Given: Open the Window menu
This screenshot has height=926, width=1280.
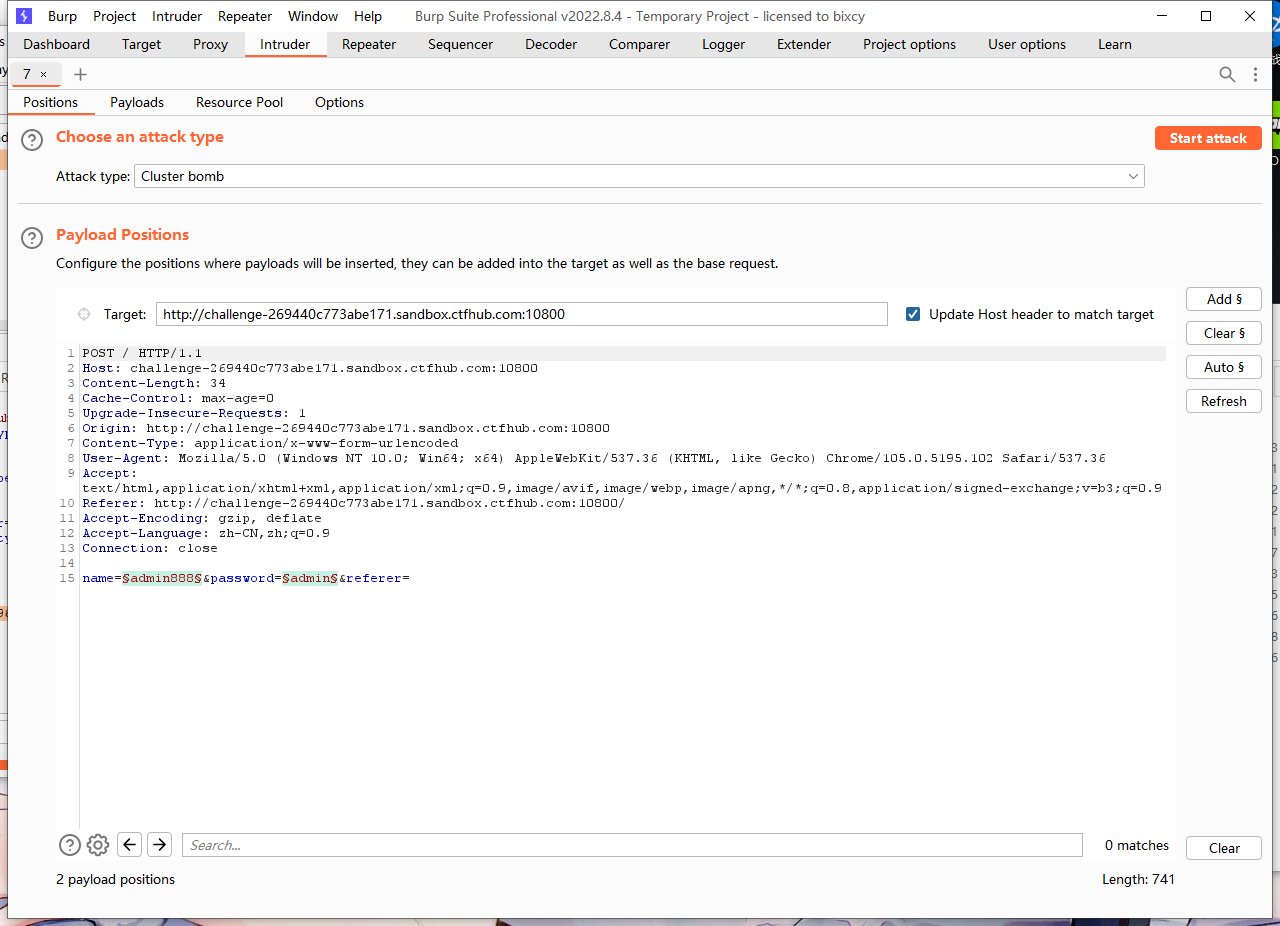Looking at the screenshot, I should 313,16.
